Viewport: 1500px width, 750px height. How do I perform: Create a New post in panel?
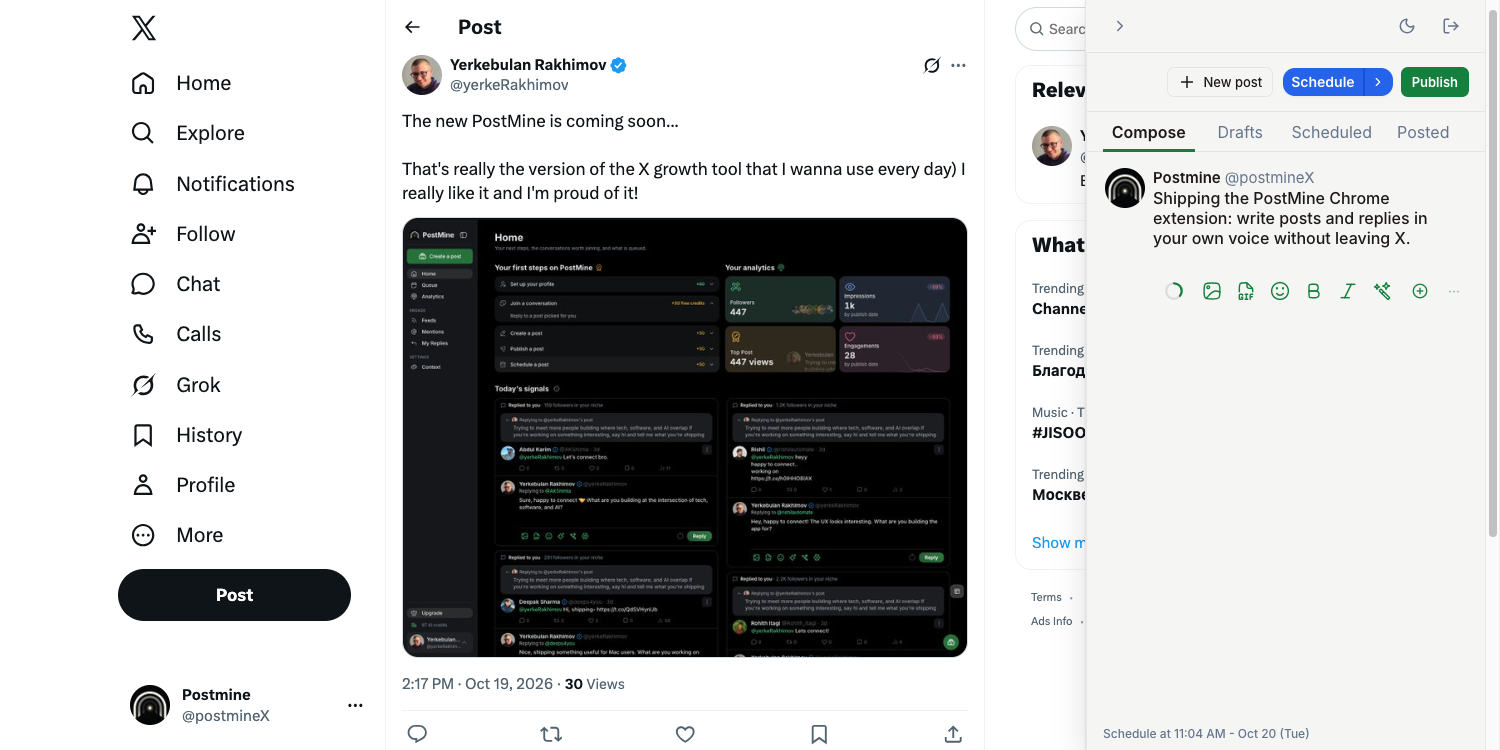point(1220,82)
